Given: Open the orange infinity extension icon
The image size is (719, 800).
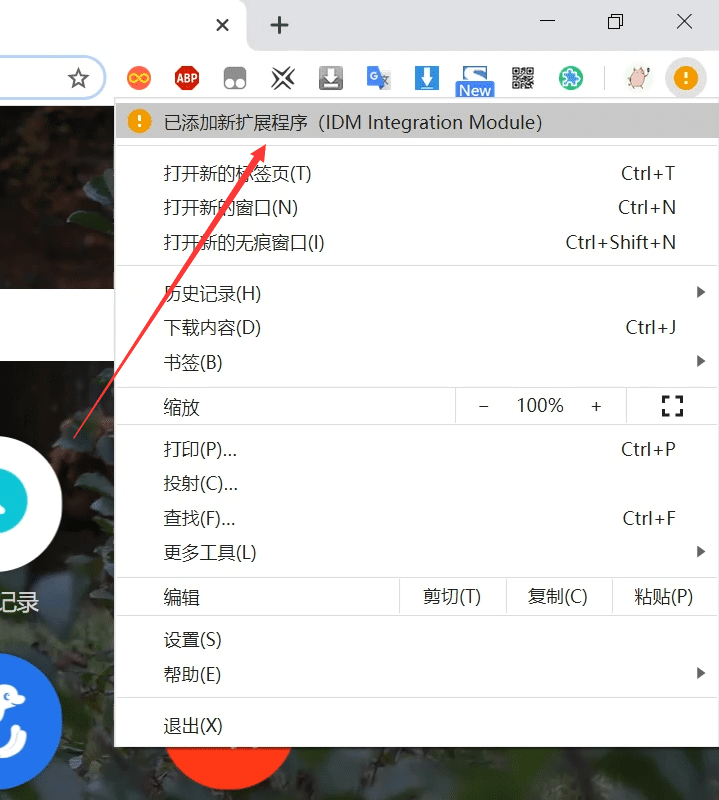Looking at the screenshot, I should point(139,78).
